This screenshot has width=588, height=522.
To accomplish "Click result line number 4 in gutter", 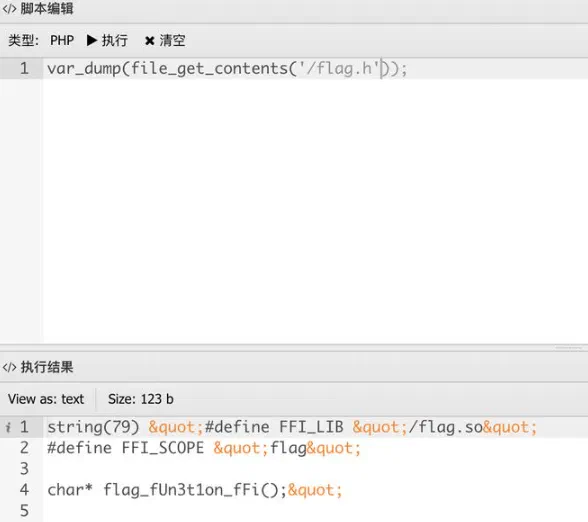I will (x=24, y=490).
